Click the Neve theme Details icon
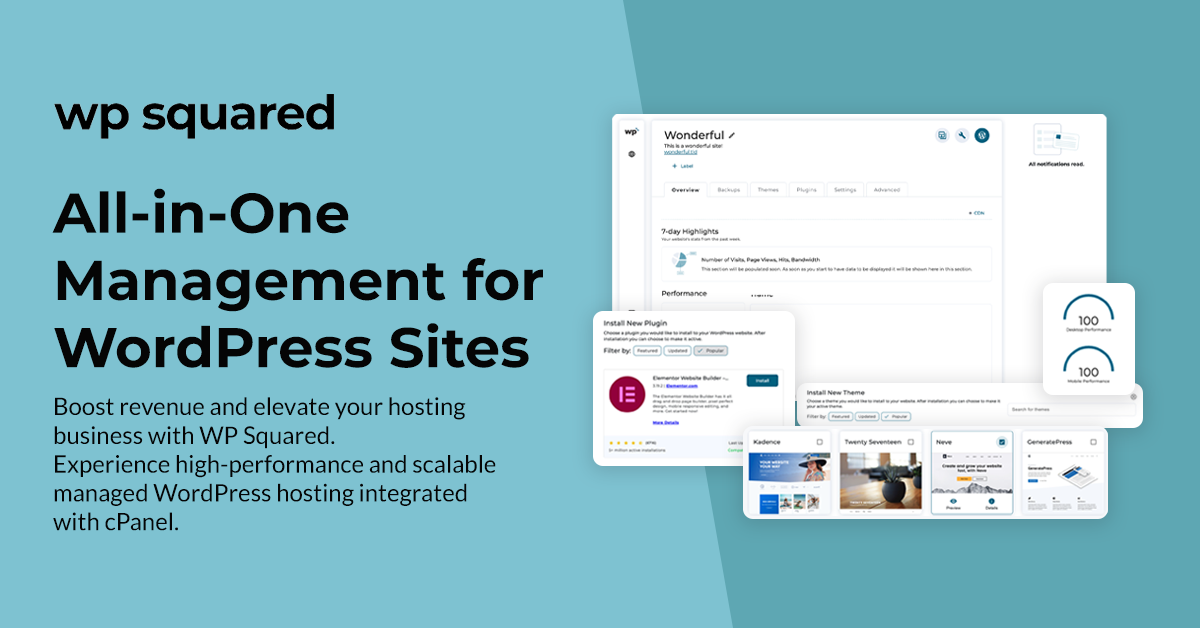The width and height of the screenshot is (1200, 628). point(990,502)
